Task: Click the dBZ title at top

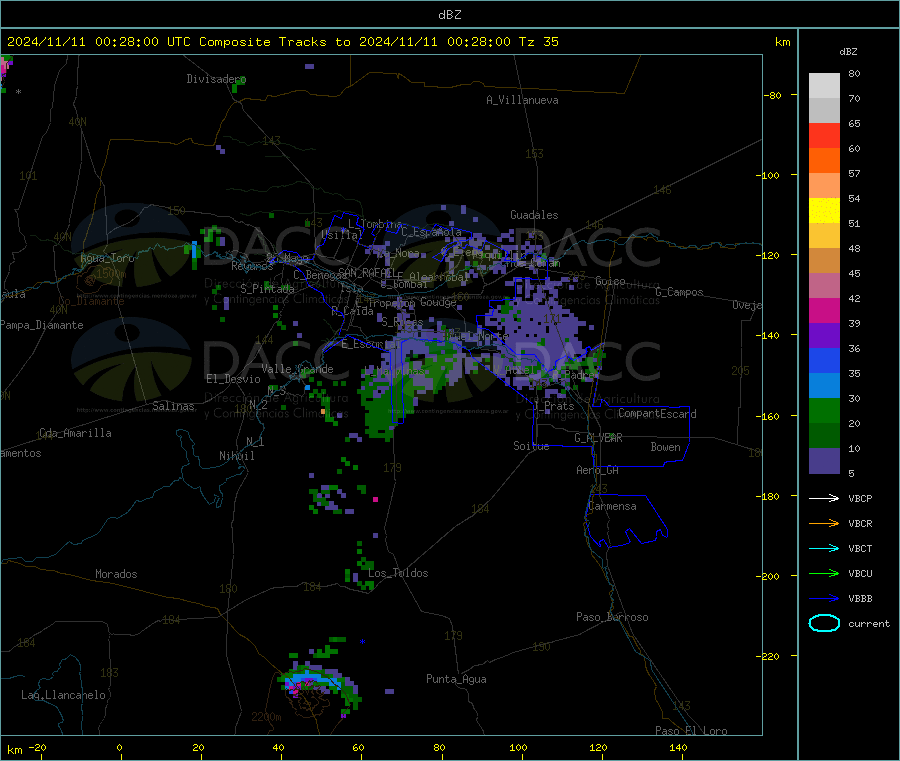Action: point(449,15)
